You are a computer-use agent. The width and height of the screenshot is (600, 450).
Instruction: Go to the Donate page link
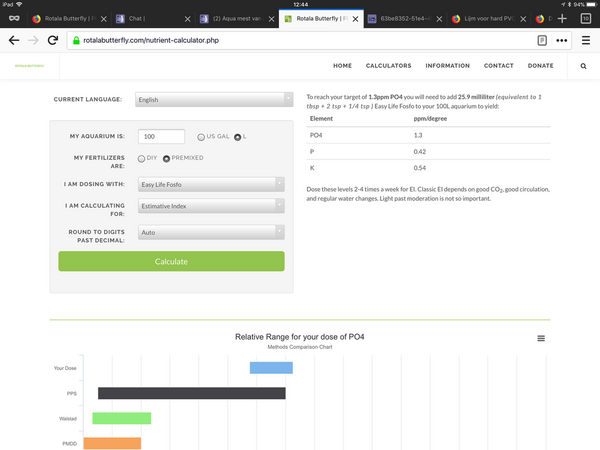click(540, 66)
